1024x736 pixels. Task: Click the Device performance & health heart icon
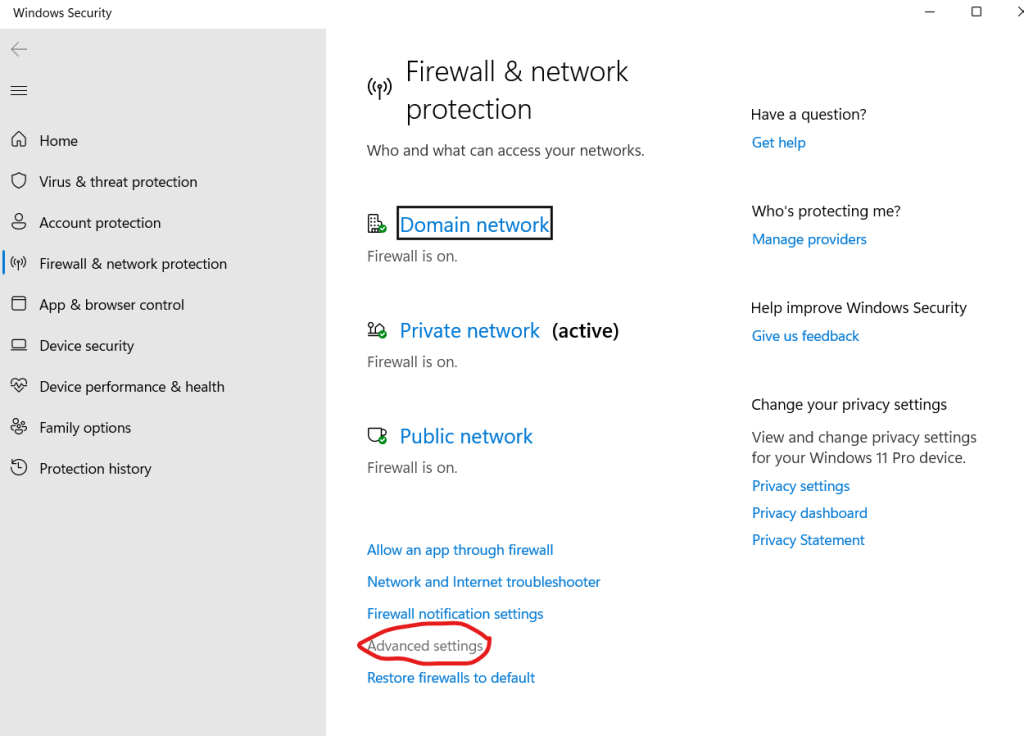[x=18, y=386]
